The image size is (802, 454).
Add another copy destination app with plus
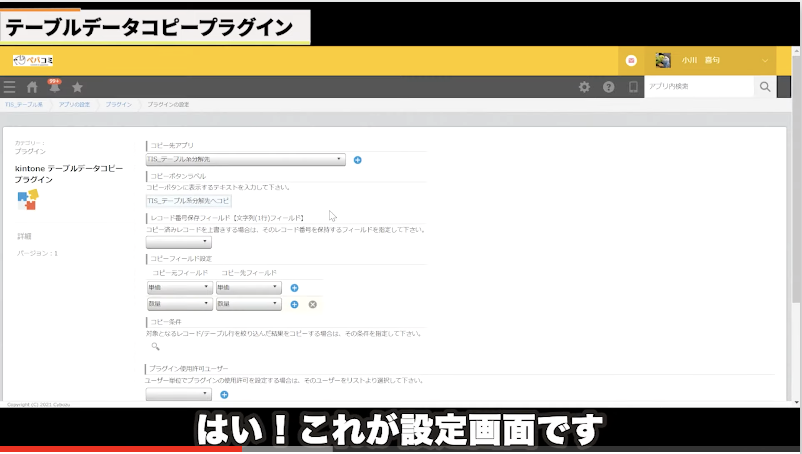click(x=358, y=160)
